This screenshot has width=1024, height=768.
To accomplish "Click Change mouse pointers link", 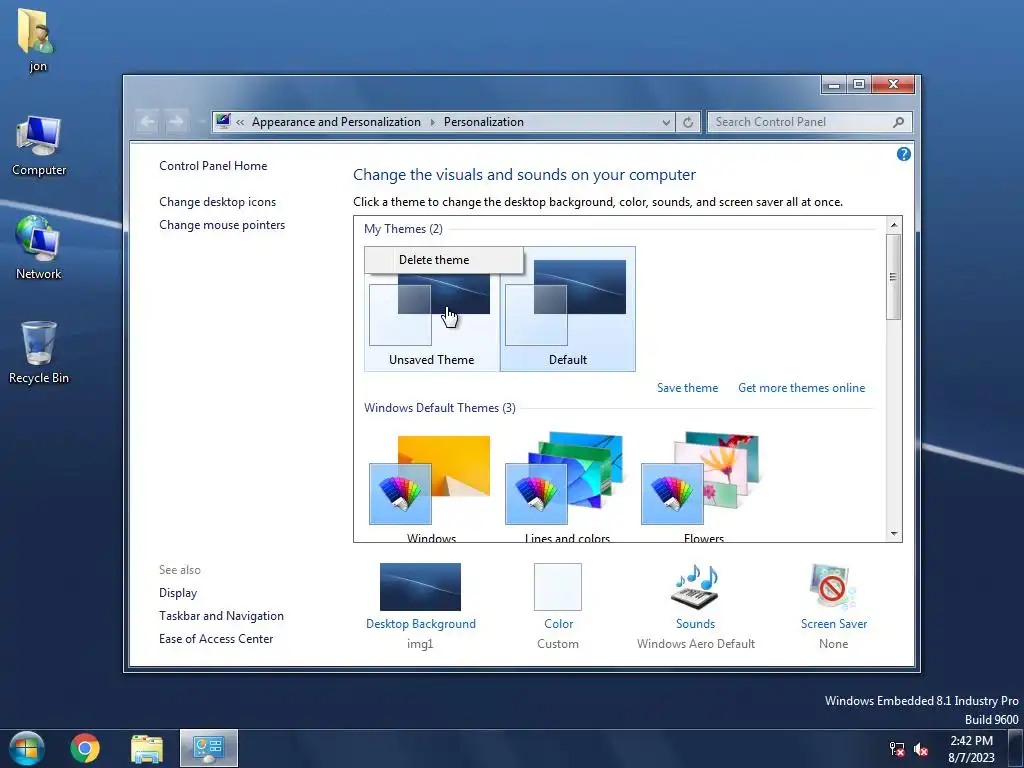I will point(222,225).
